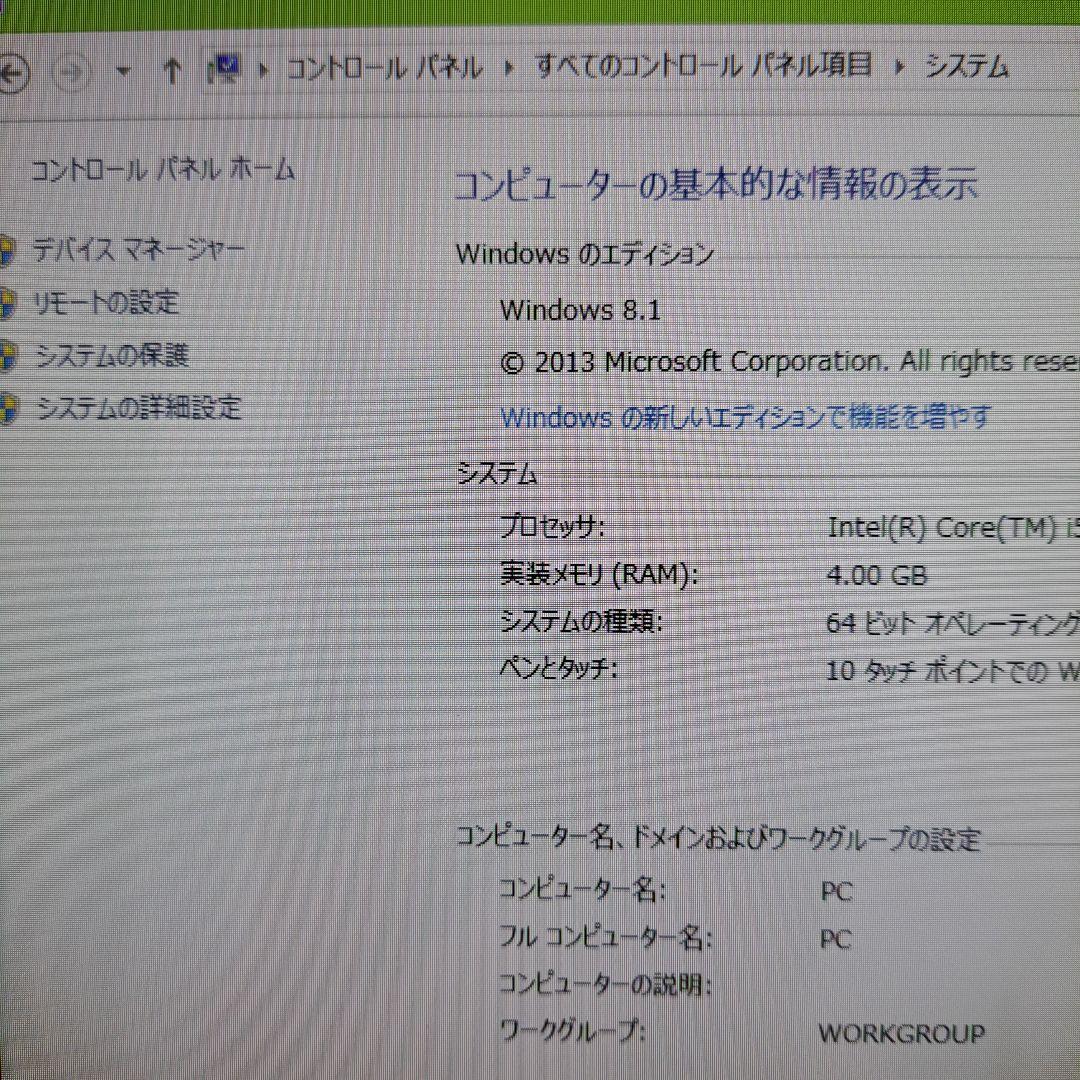Open the recent locations dropdown arrow
This screenshot has height=1080, width=1080.
click(123, 70)
